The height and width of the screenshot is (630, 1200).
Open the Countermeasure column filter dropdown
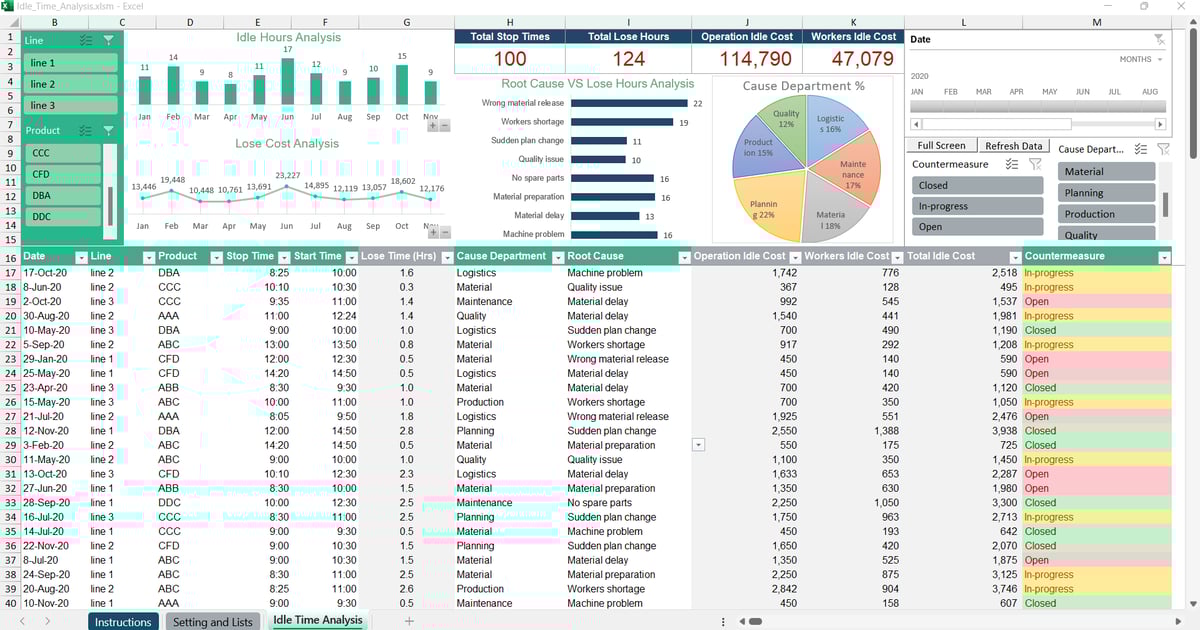[x=1164, y=256]
